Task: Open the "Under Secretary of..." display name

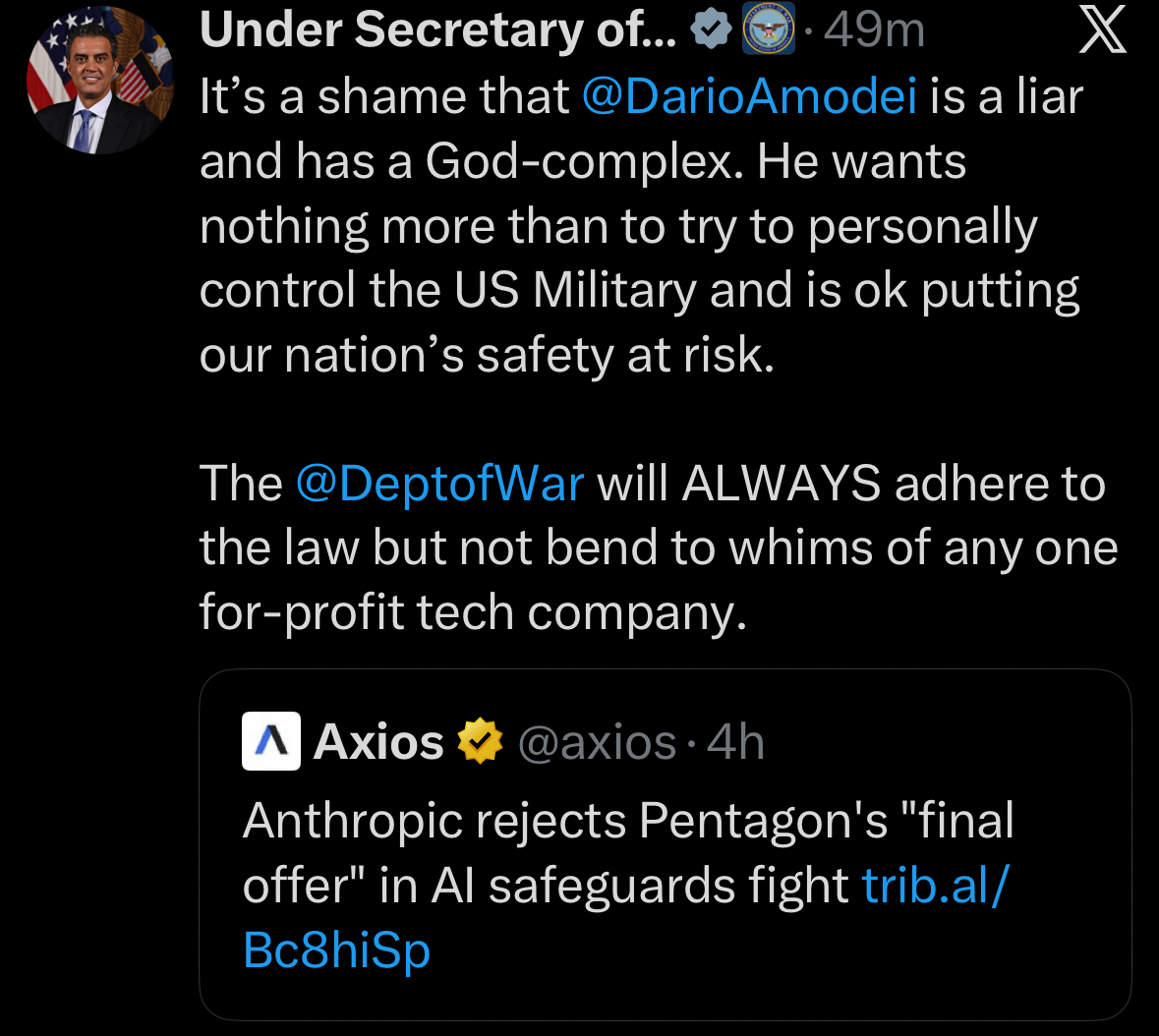Action: (x=437, y=31)
